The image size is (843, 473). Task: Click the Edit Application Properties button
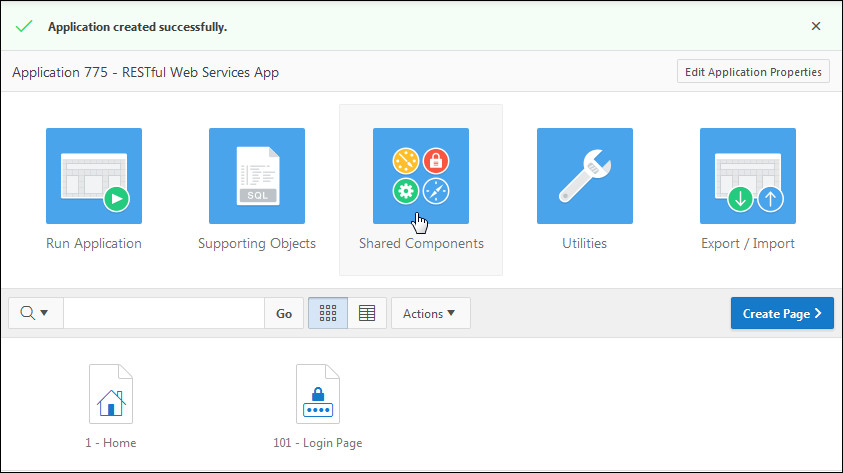[753, 71]
